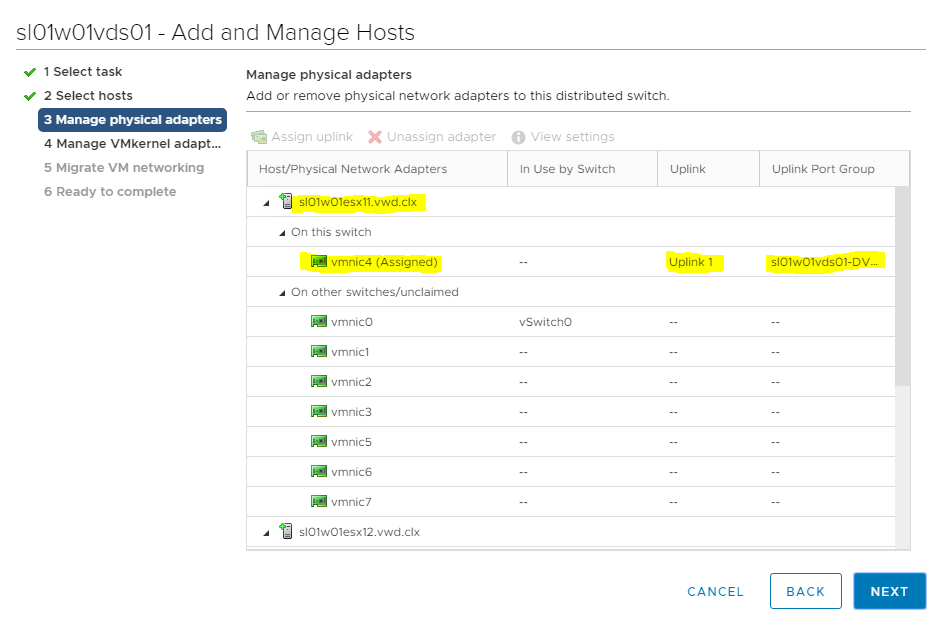
Task: Select the vmnic4 (Assigned) row text
Action: point(384,262)
